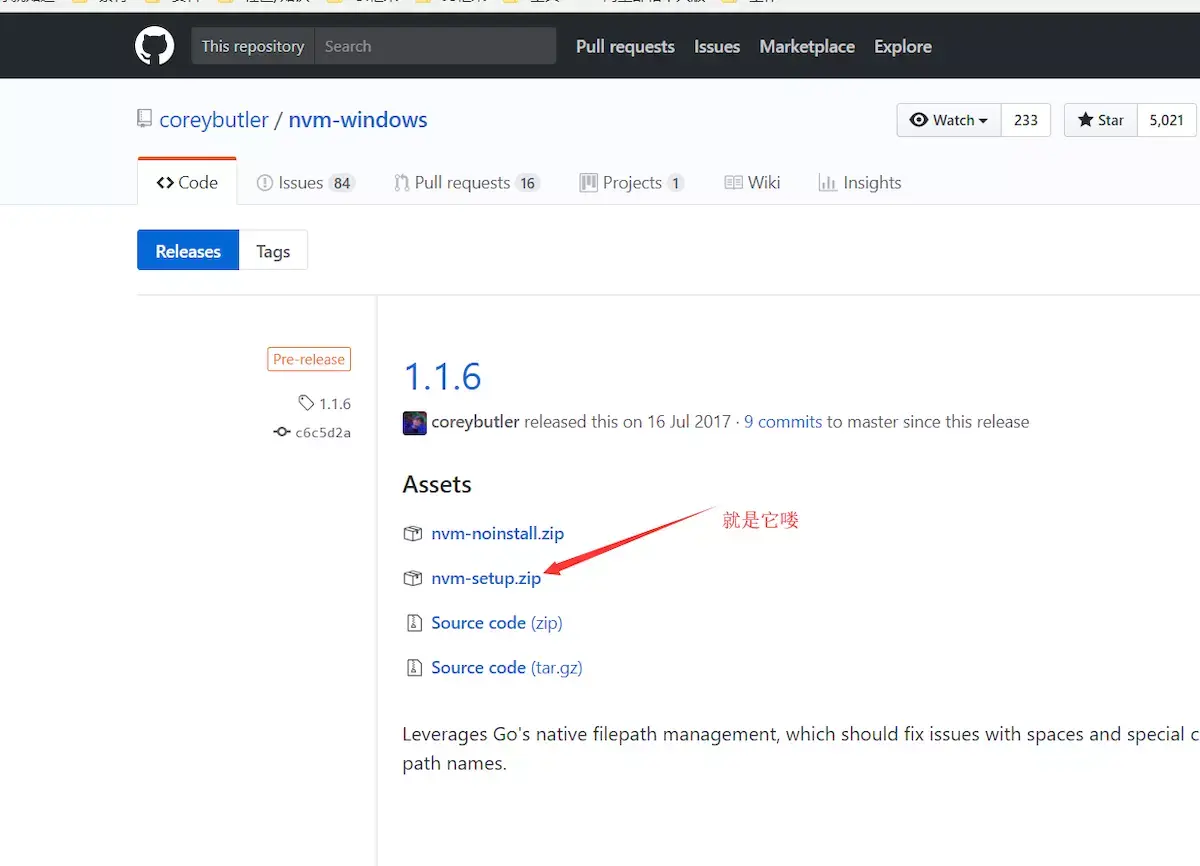This screenshot has width=1200, height=866.
Task: Open commit c6c5d2a
Action: (323, 433)
